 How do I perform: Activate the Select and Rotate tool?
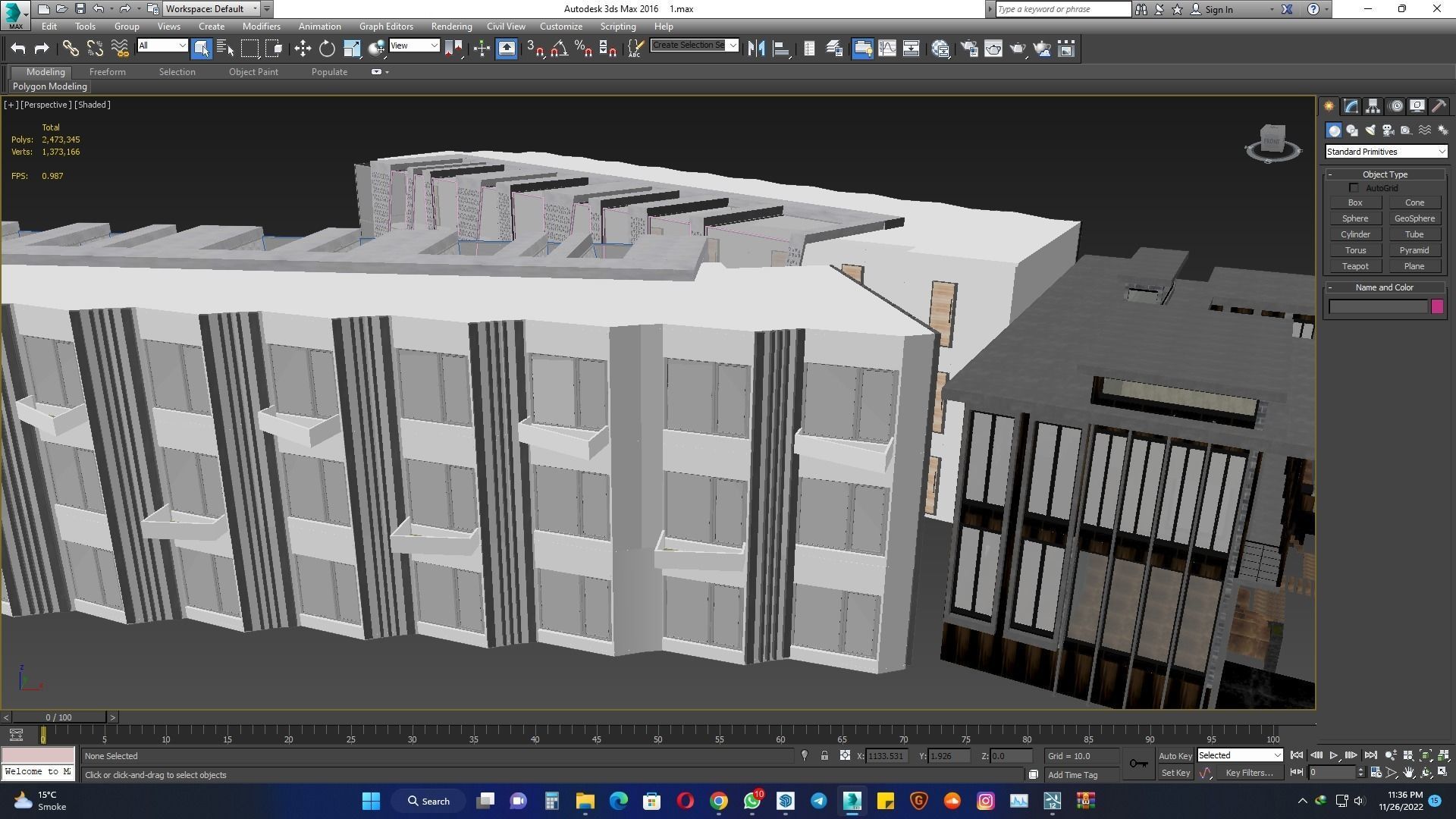click(327, 48)
